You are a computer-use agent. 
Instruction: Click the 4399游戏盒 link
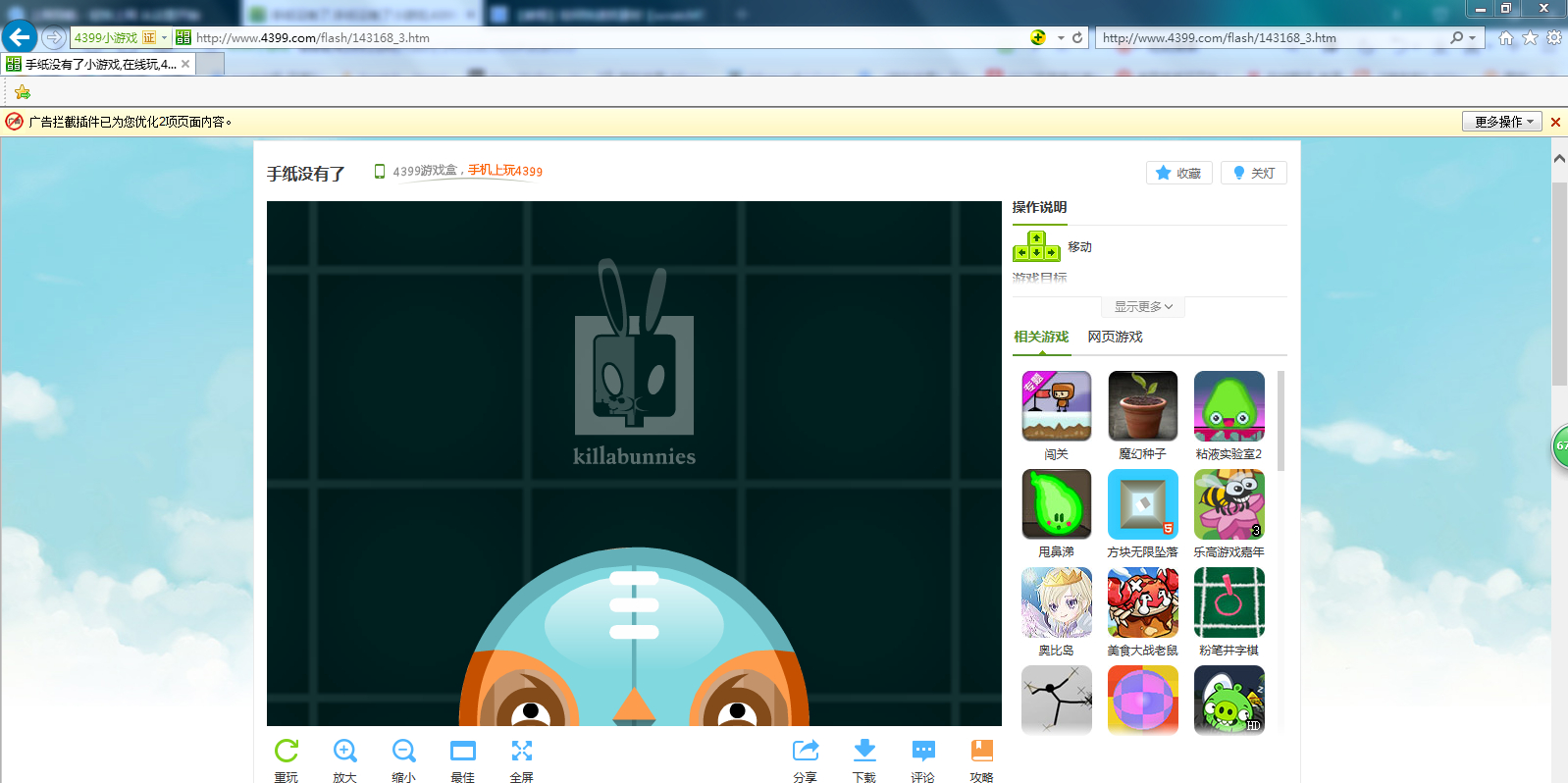(x=425, y=171)
